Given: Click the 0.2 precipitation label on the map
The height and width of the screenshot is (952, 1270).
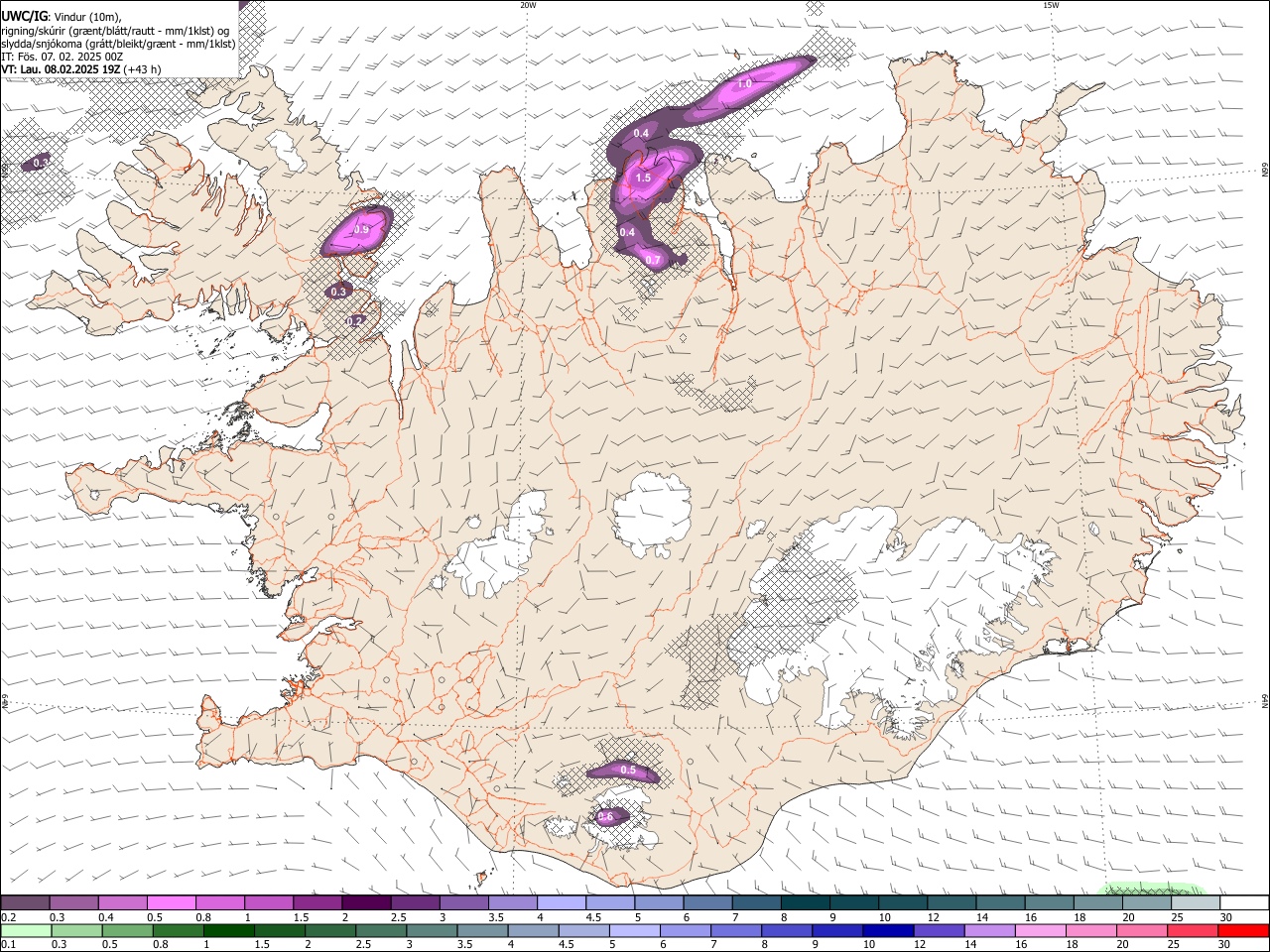Looking at the screenshot, I should 356,321.
